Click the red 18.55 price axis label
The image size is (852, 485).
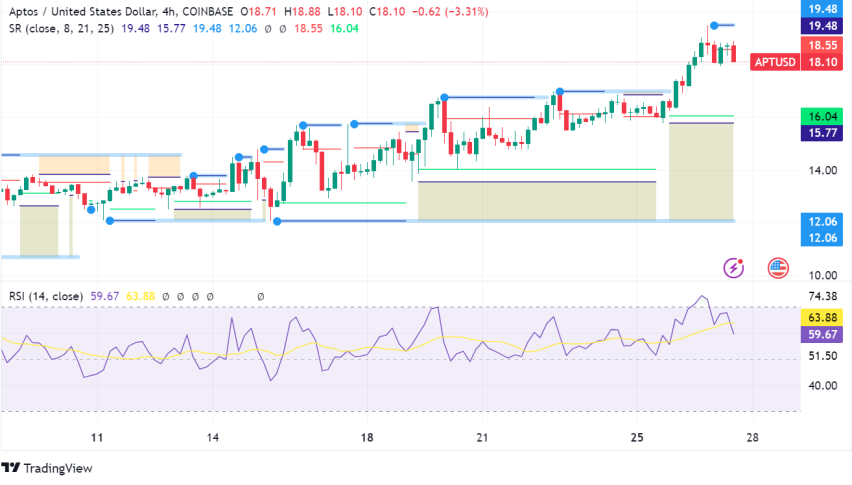823,45
